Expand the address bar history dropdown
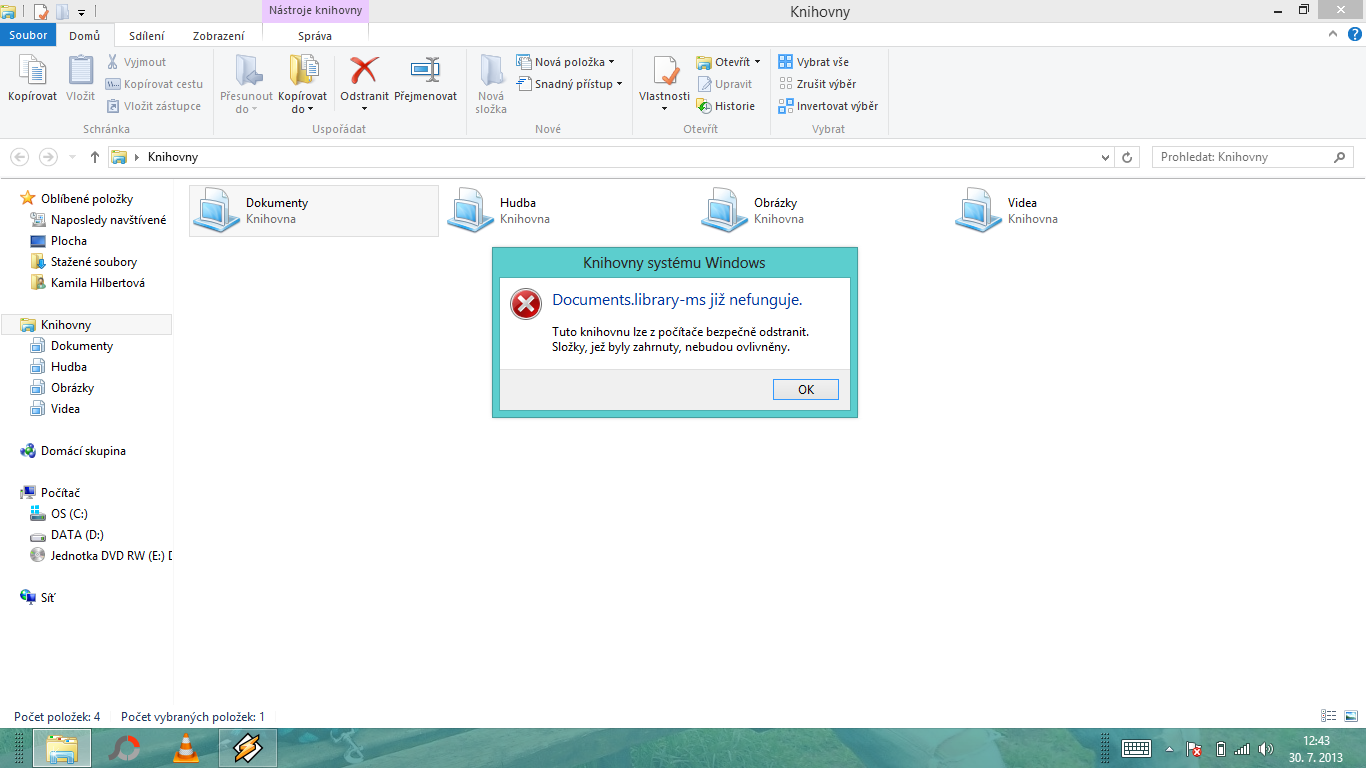The width and height of the screenshot is (1366, 768). pos(1105,157)
